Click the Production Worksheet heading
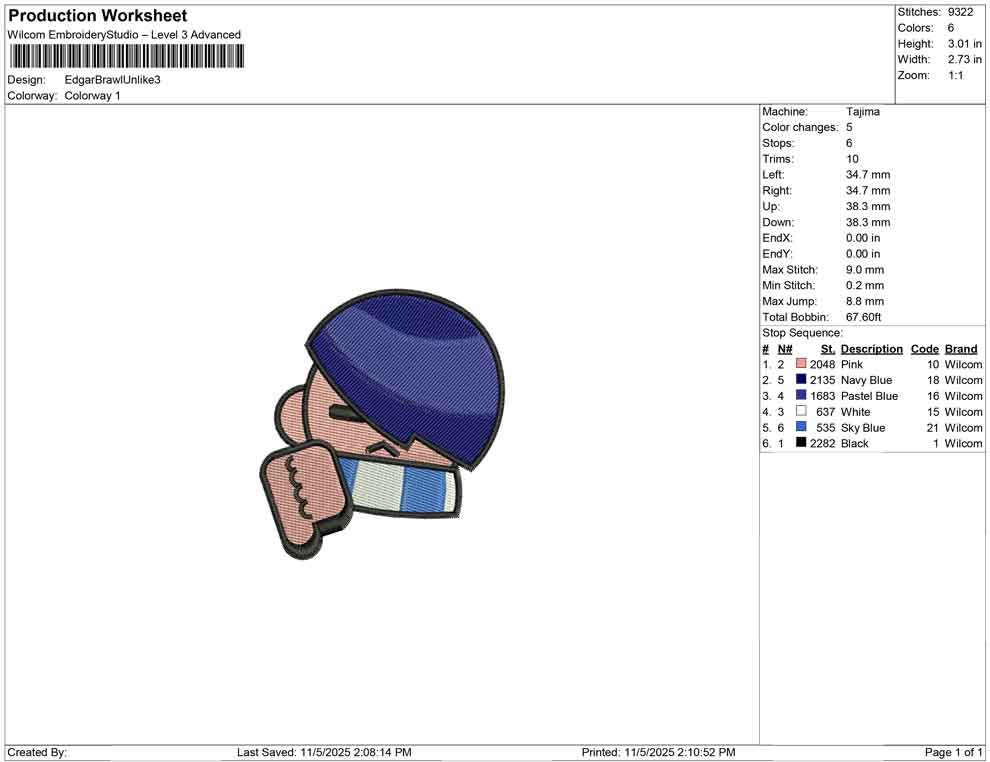The width and height of the screenshot is (990, 762). click(x=98, y=16)
